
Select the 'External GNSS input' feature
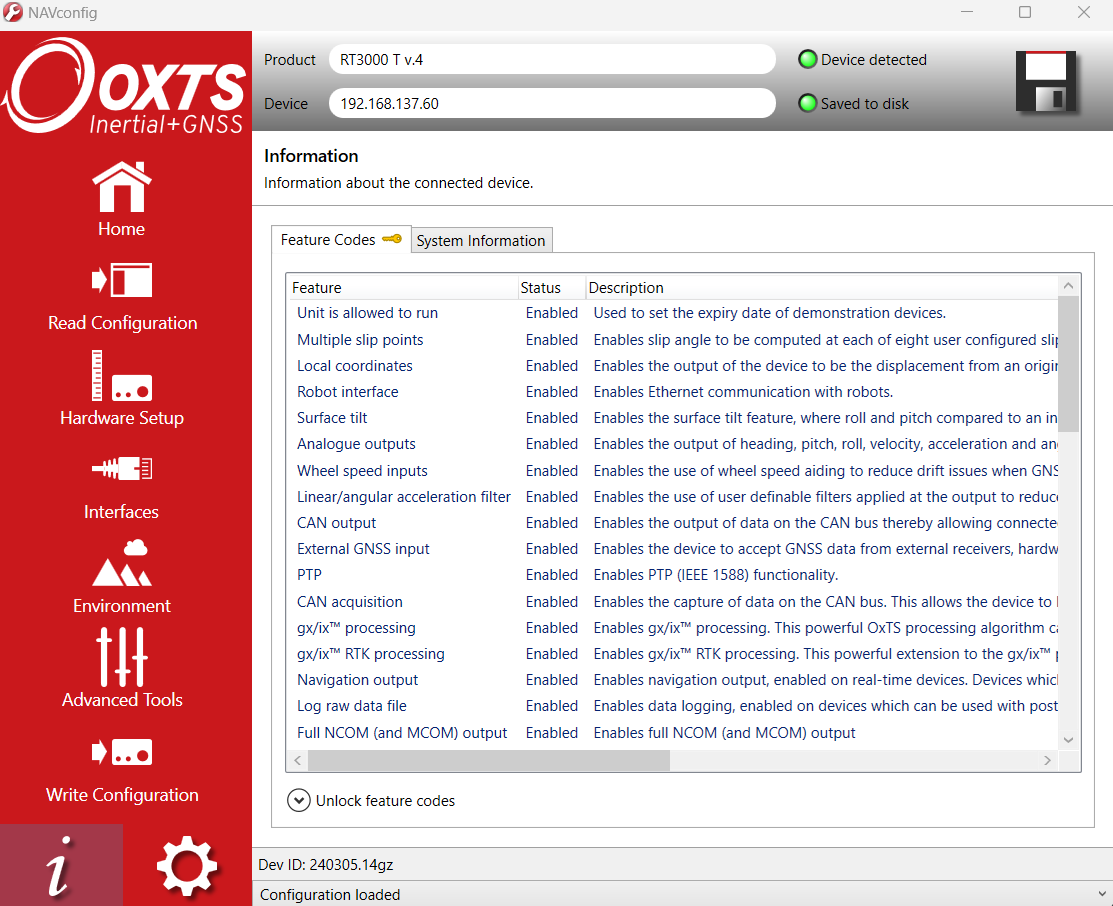coord(363,549)
